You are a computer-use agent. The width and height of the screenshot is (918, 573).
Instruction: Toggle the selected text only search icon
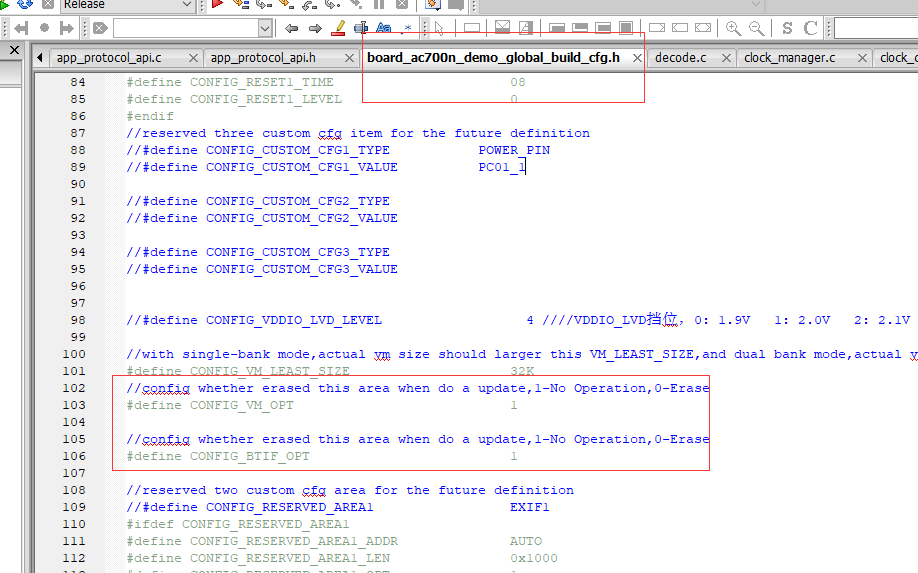pyautogui.click(x=361, y=28)
